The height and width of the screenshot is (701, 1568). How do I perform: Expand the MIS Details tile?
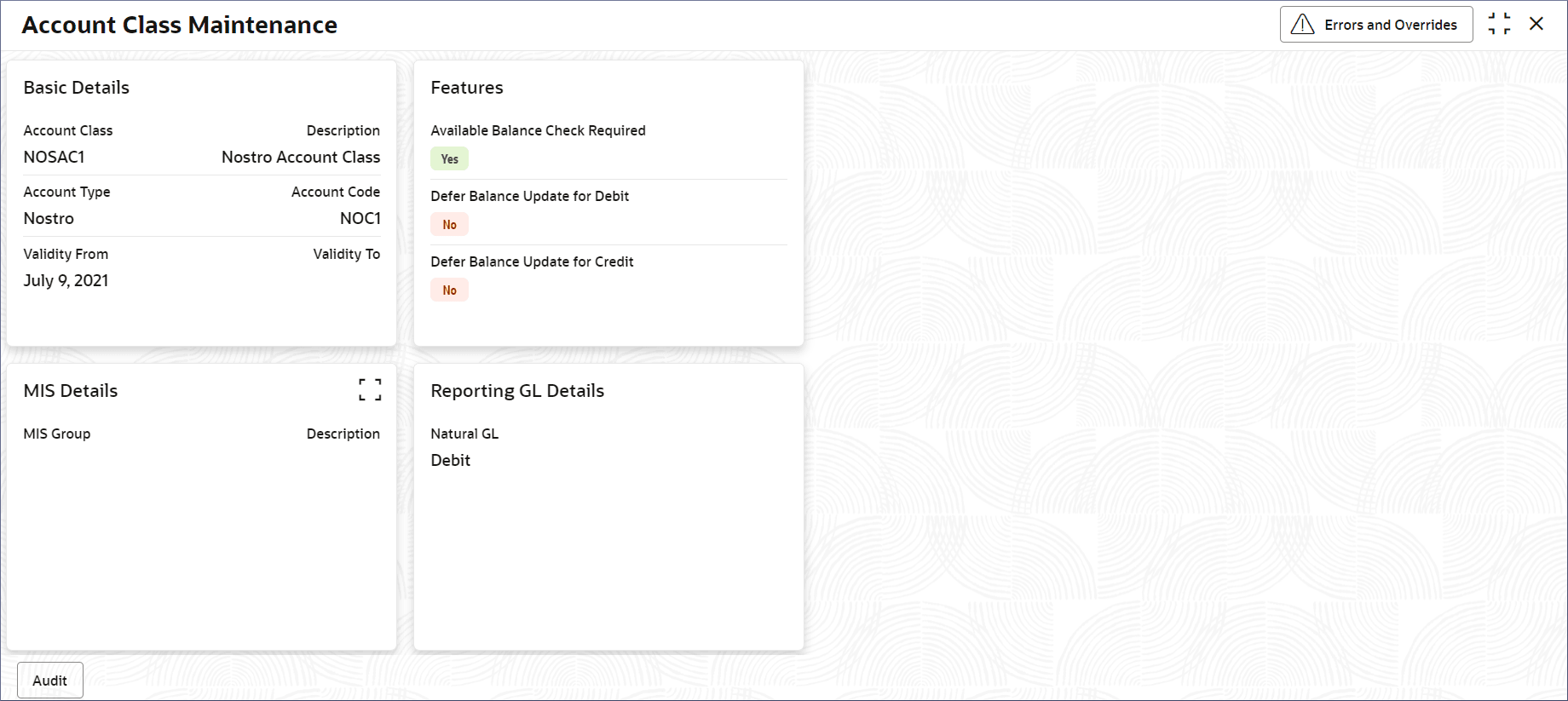pos(370,390)
